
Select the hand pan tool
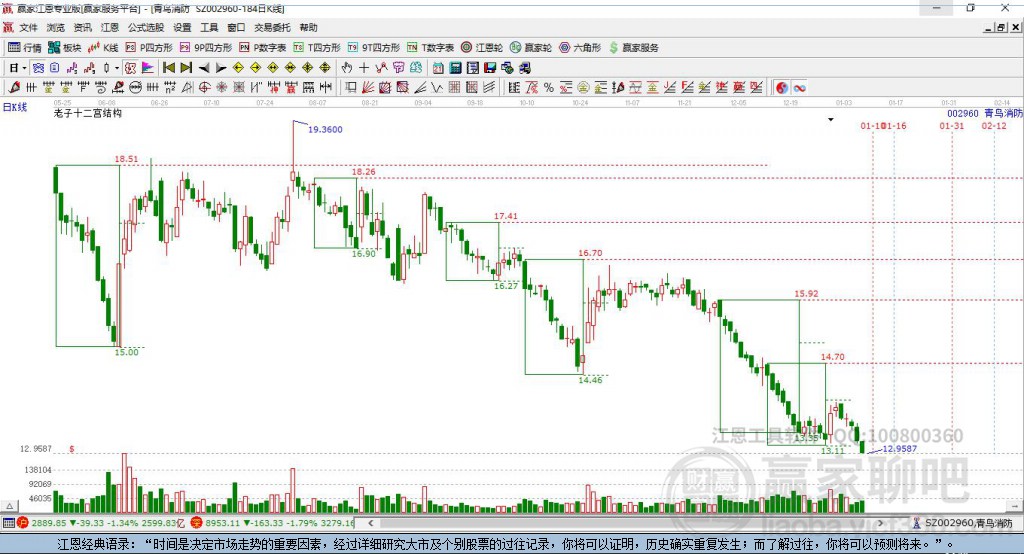click(347, 68)
